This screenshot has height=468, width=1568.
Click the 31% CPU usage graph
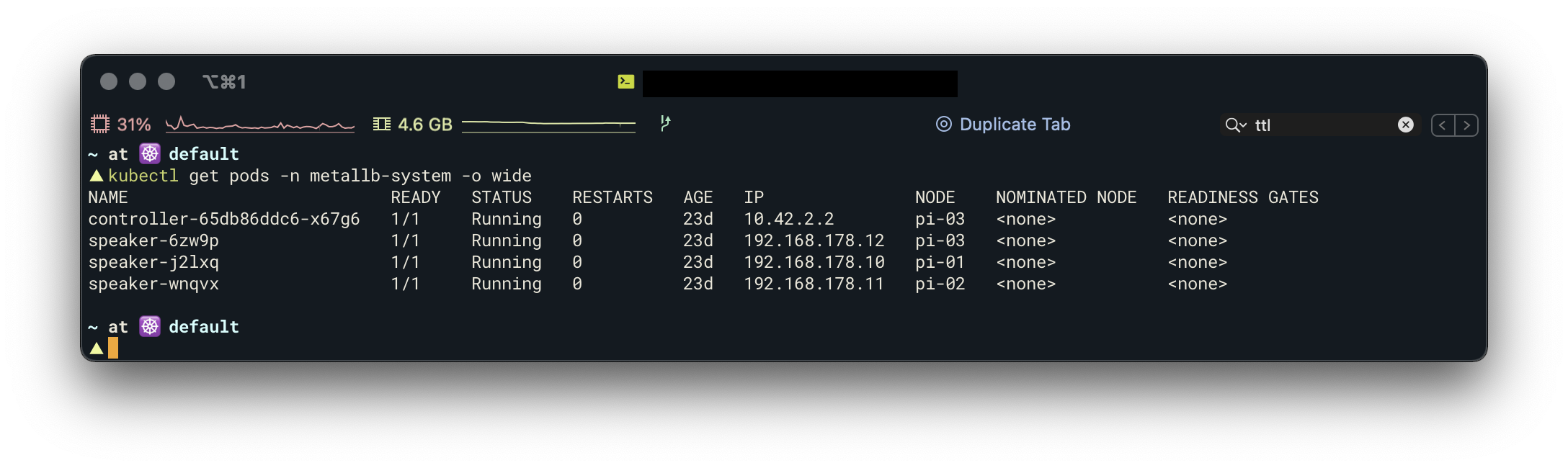click(x=259, y=125)
